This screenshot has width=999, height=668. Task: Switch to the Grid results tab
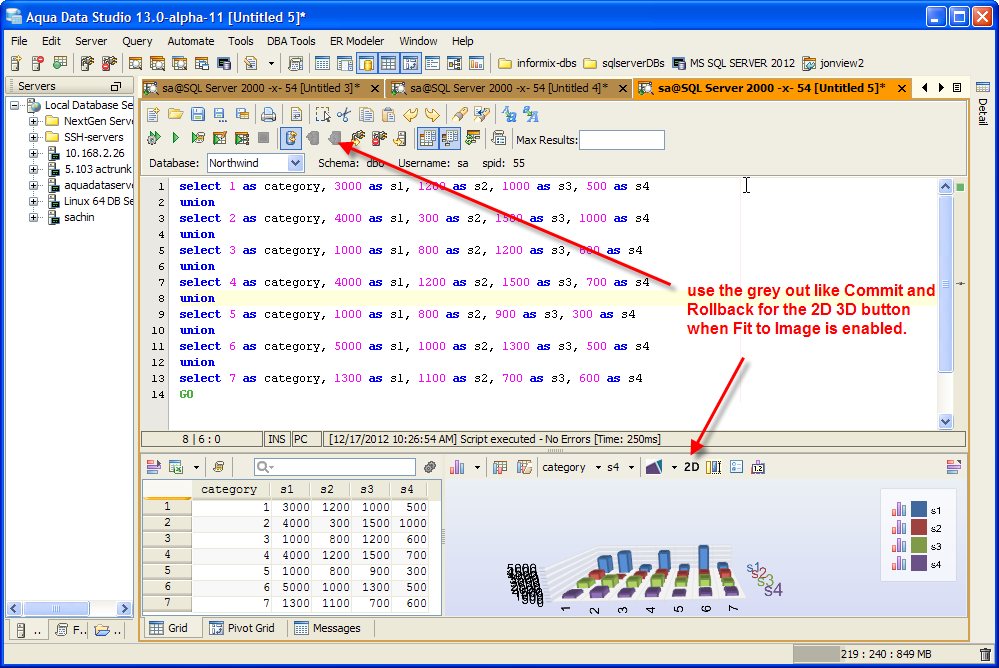tap(169, 628)
